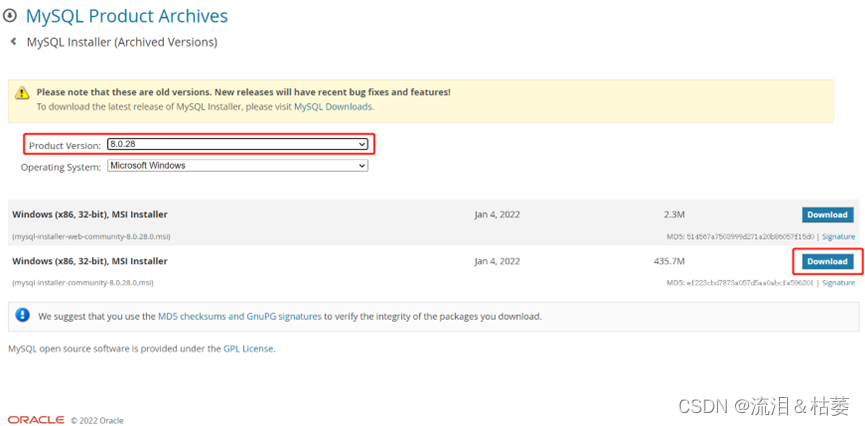Viewport: 865px width, 426px height.
Task: Open MD5 checksums and GnuPG signatures link
Action: click(239, 317)
